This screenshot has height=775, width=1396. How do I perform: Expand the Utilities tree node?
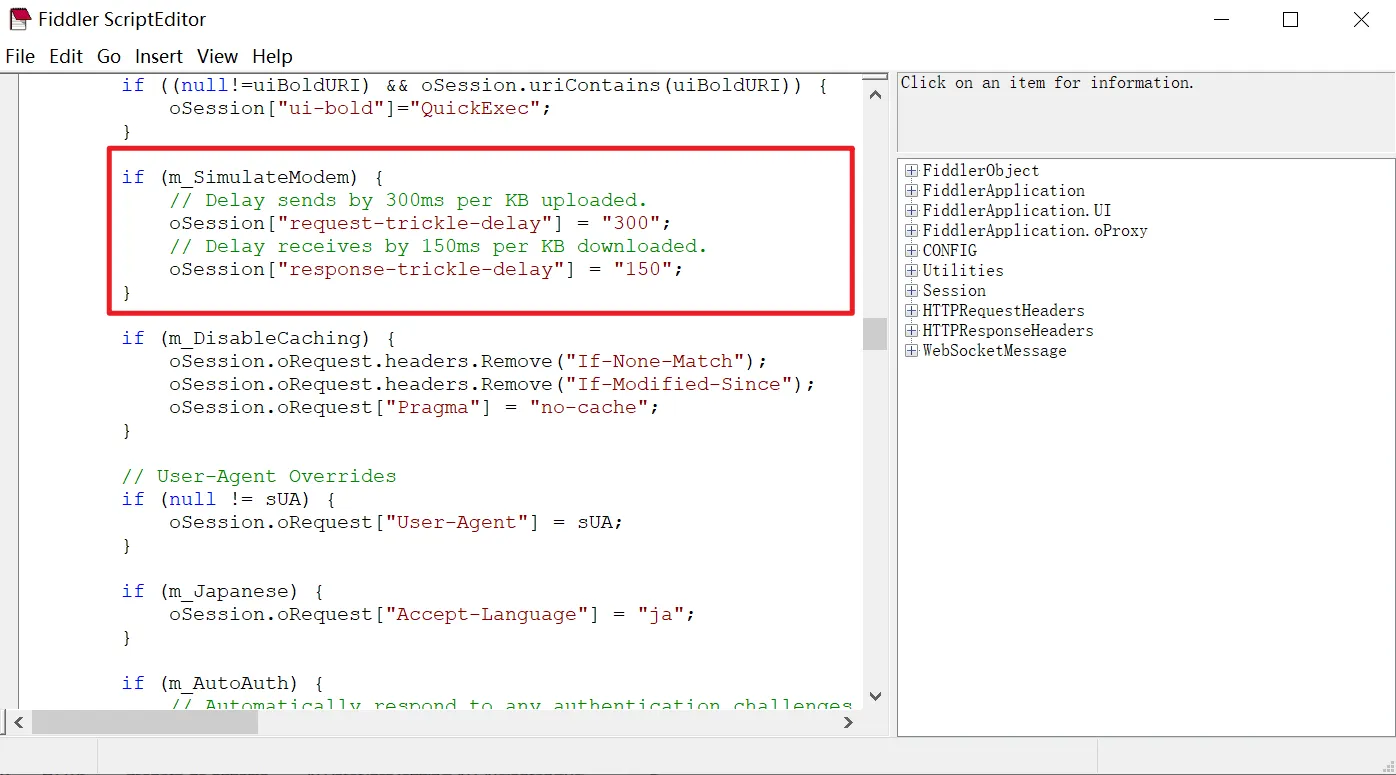tap(911, 271)
